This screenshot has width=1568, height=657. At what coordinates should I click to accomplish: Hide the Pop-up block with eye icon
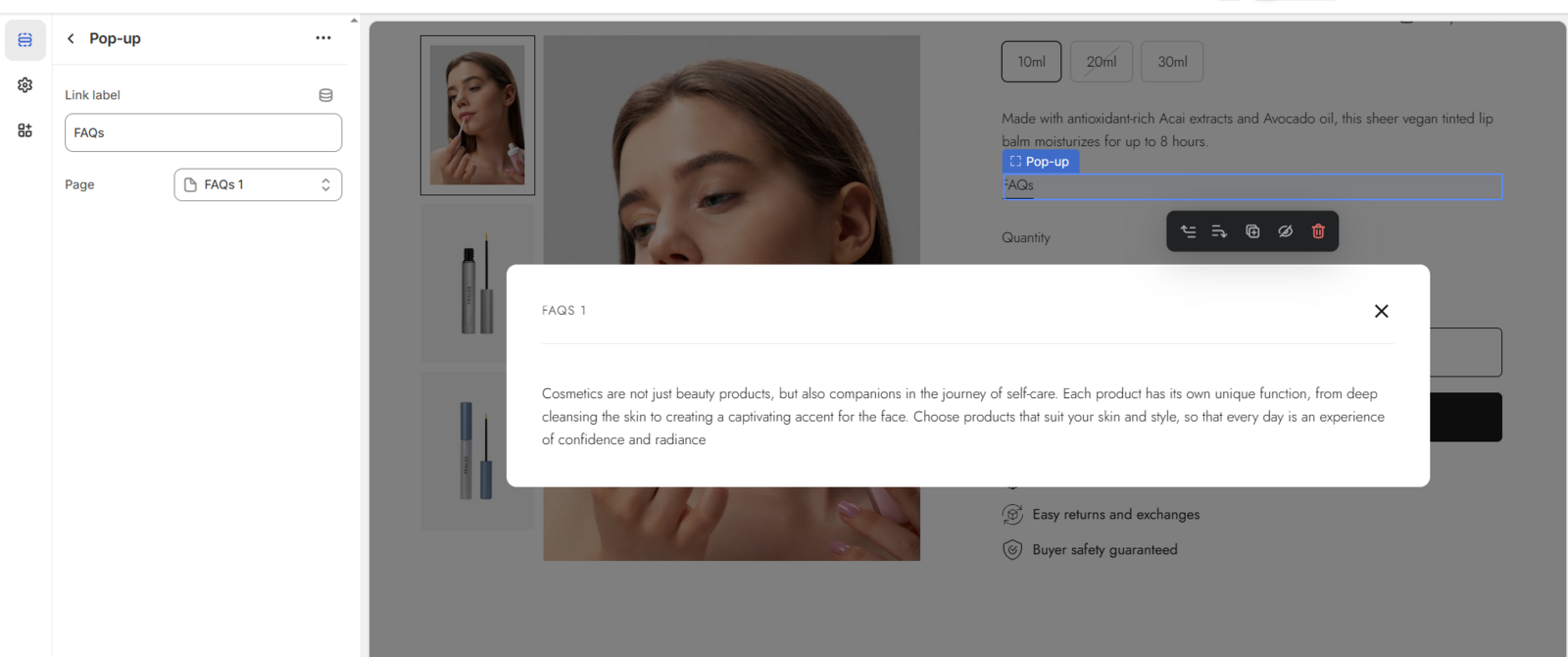click(1285, 231)
